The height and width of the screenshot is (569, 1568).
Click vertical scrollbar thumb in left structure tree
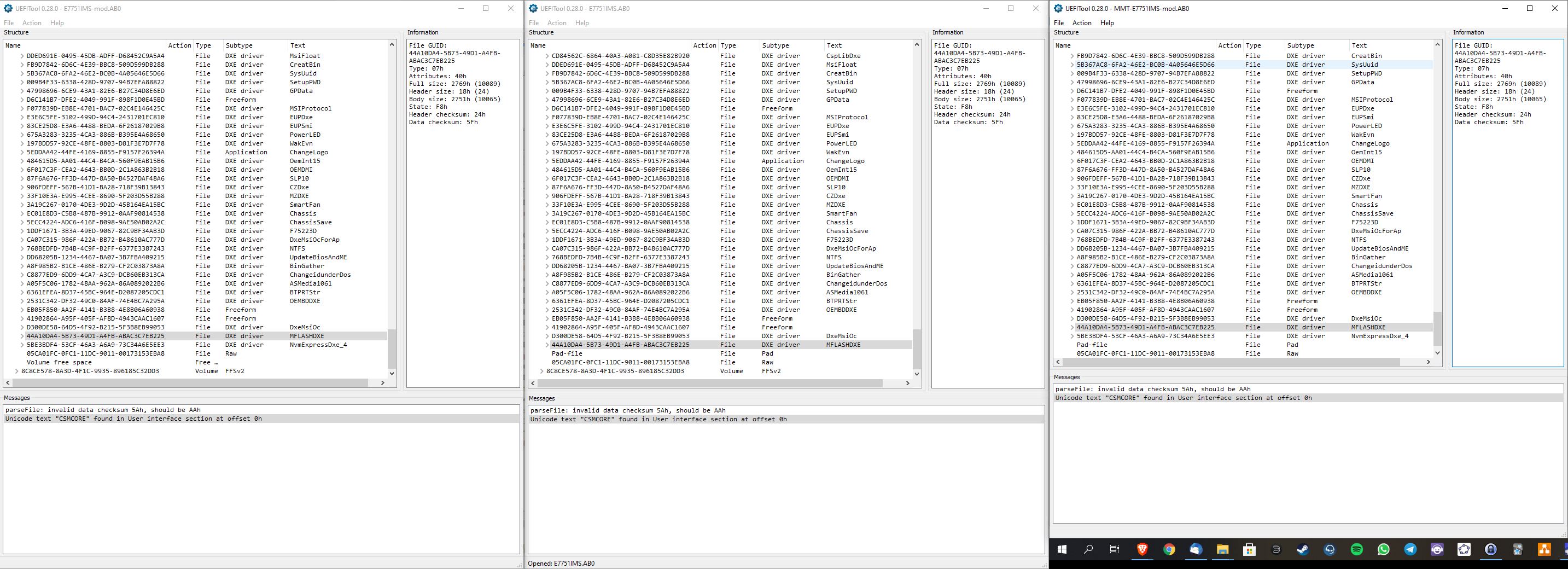(x=392, y=349)
